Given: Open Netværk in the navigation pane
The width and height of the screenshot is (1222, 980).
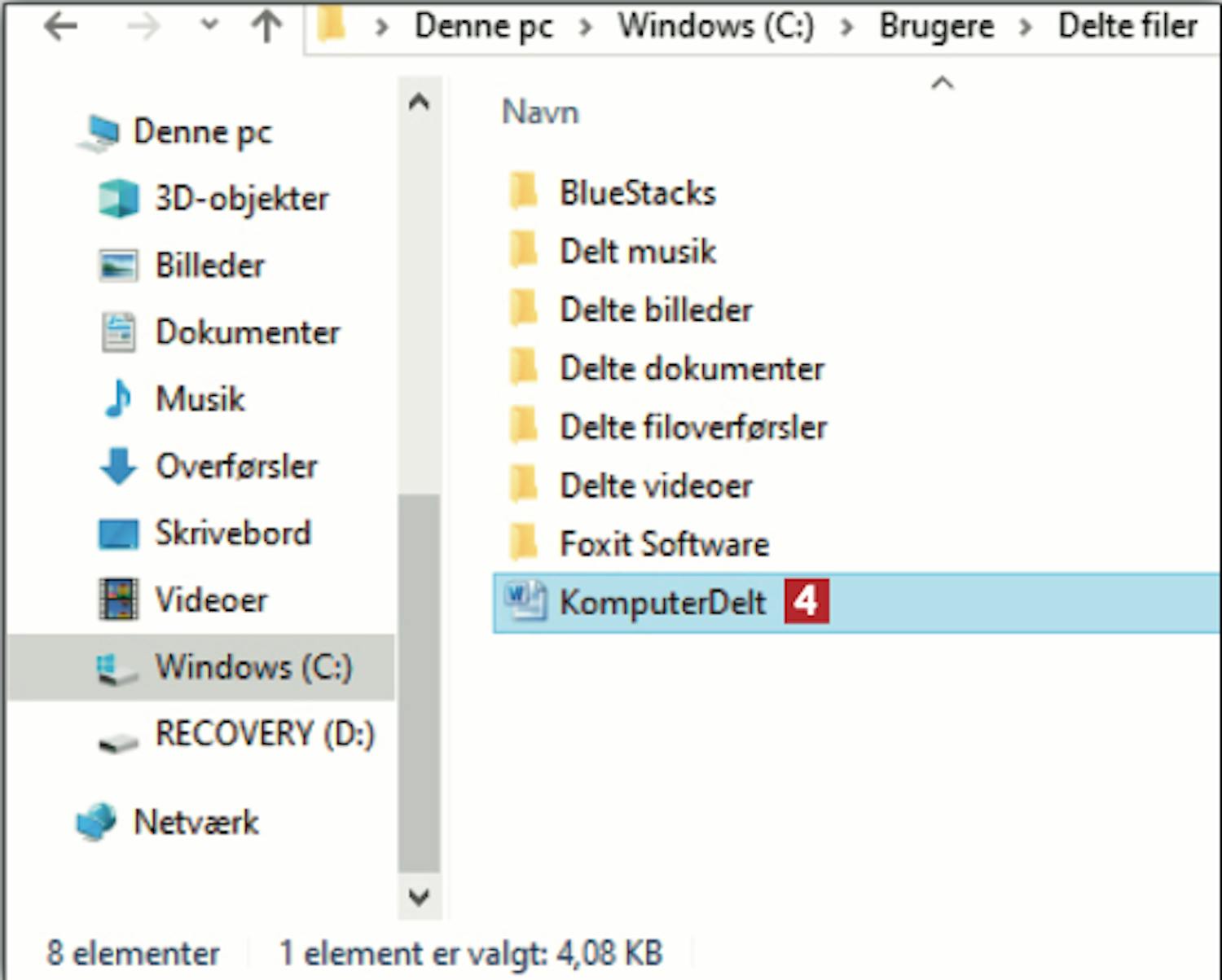Looking at the screenshot, I should tap(196, 822).
